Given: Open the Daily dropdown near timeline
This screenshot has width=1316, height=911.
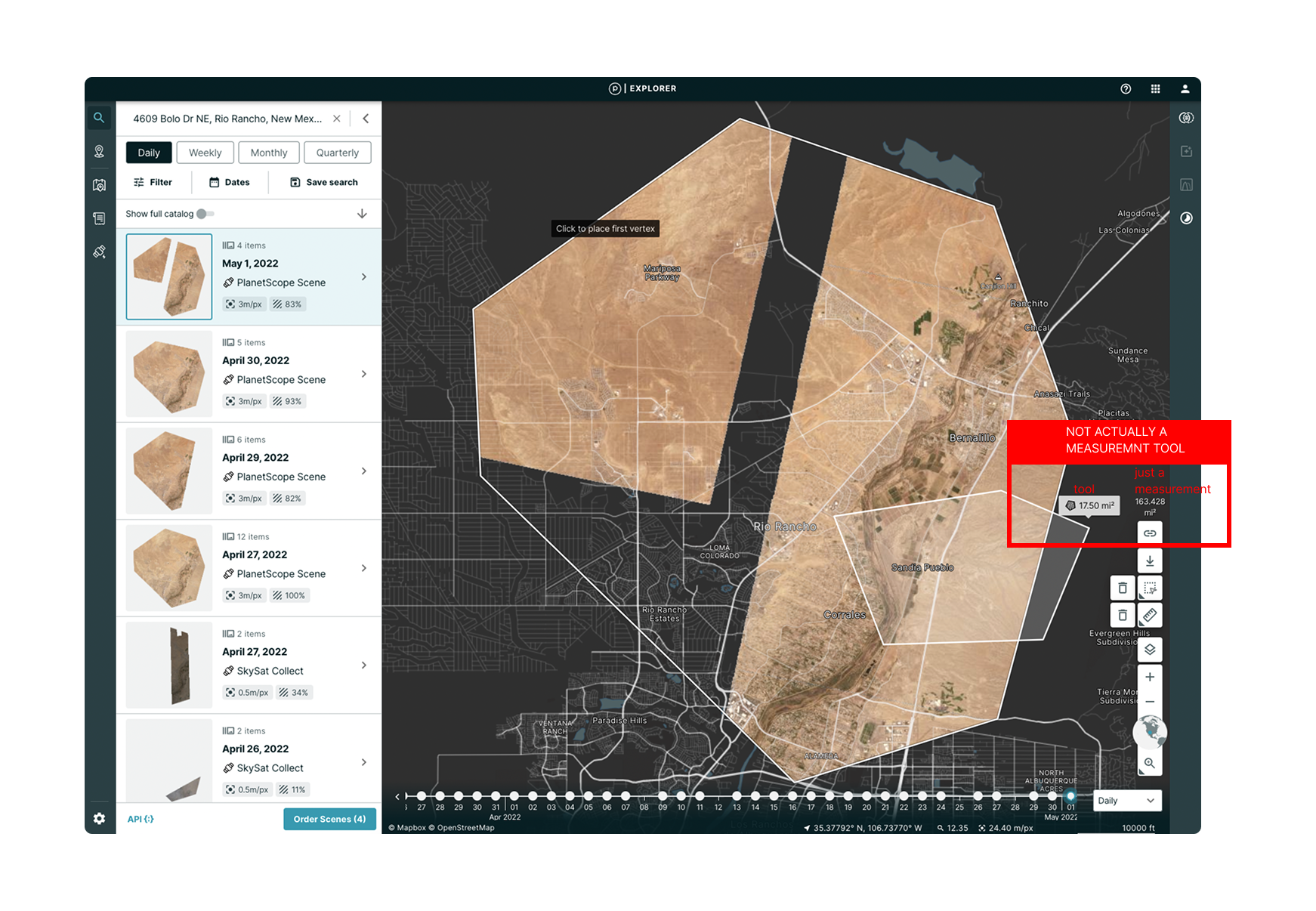Looking at the screenshot, I should pos(1127,801).
